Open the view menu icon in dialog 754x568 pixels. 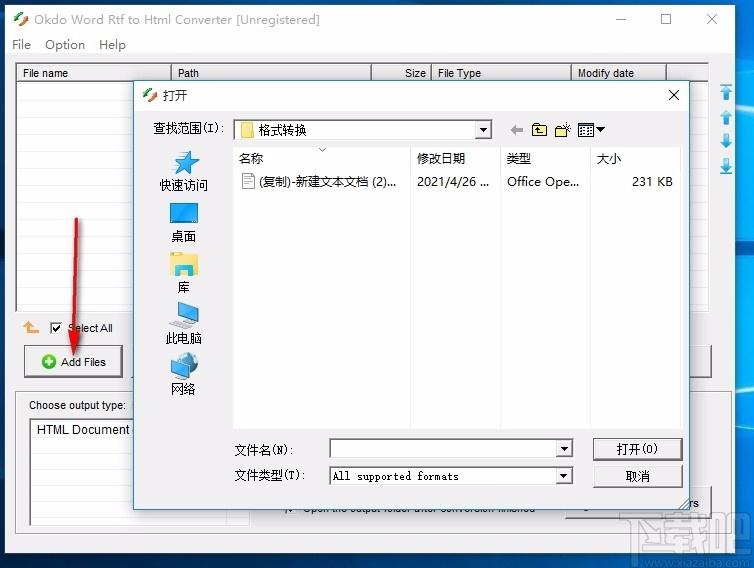pos(591,130)
